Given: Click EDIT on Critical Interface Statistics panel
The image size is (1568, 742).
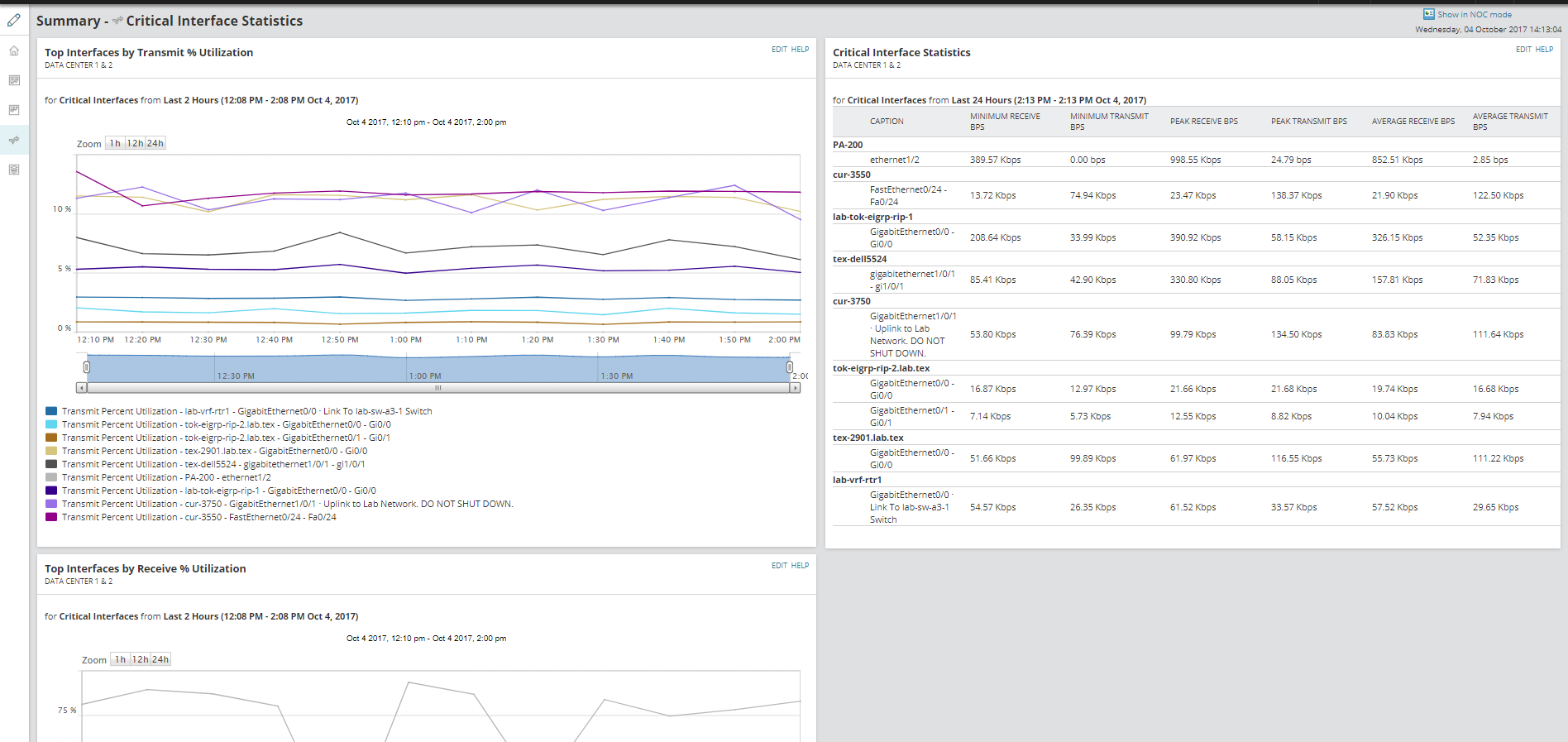Looking at the screenshot, I should pyautogui.click(x=1523, y=50).
